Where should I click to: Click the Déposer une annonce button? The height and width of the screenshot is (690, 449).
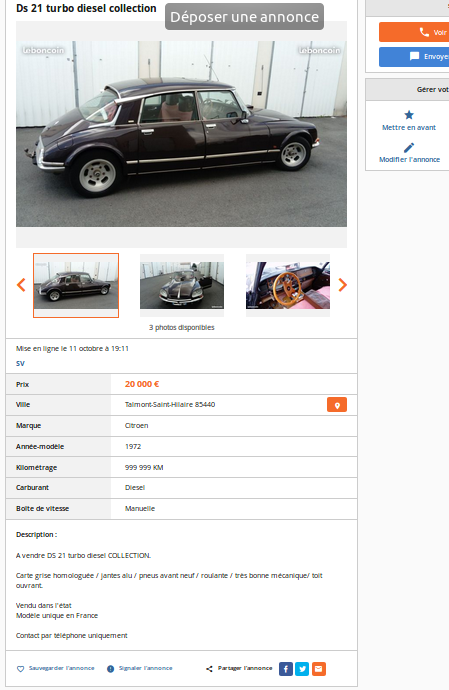[244, 17]
